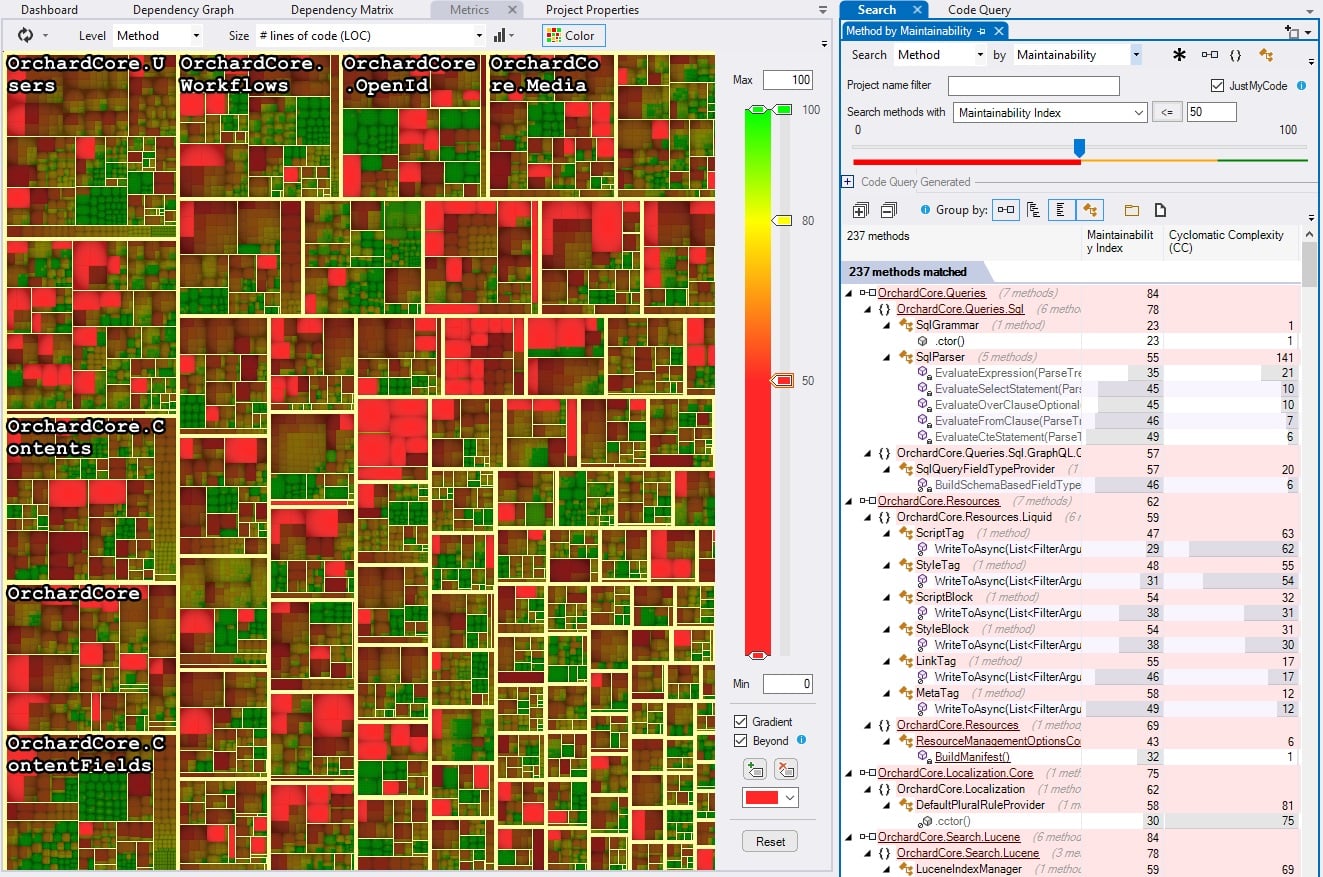
Task: Click the red color swatch under thresholds
Action: (x=762, y=798)
